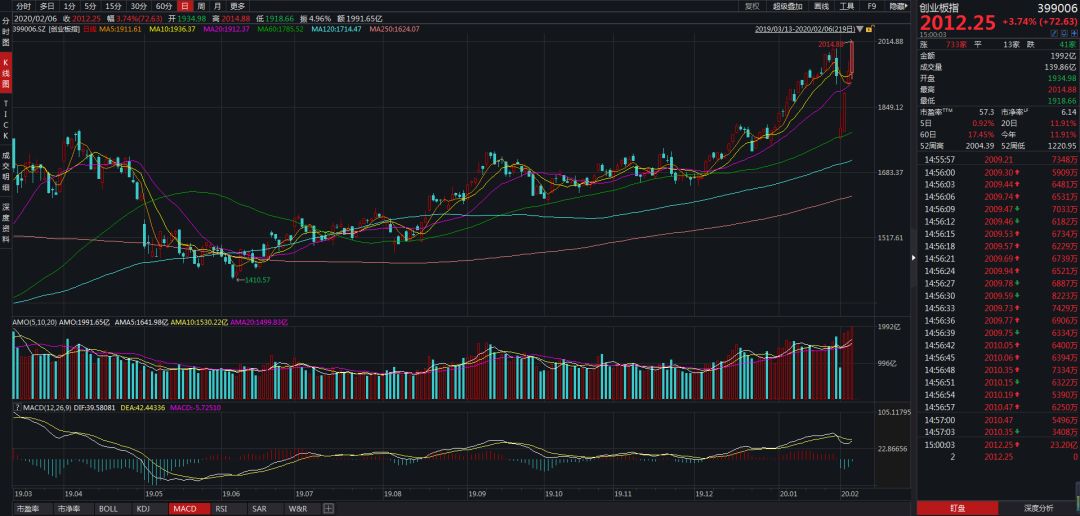1080x516 pixels.
Task: Open 深度资料 in left sidebar
Action: tap(6, 223)
